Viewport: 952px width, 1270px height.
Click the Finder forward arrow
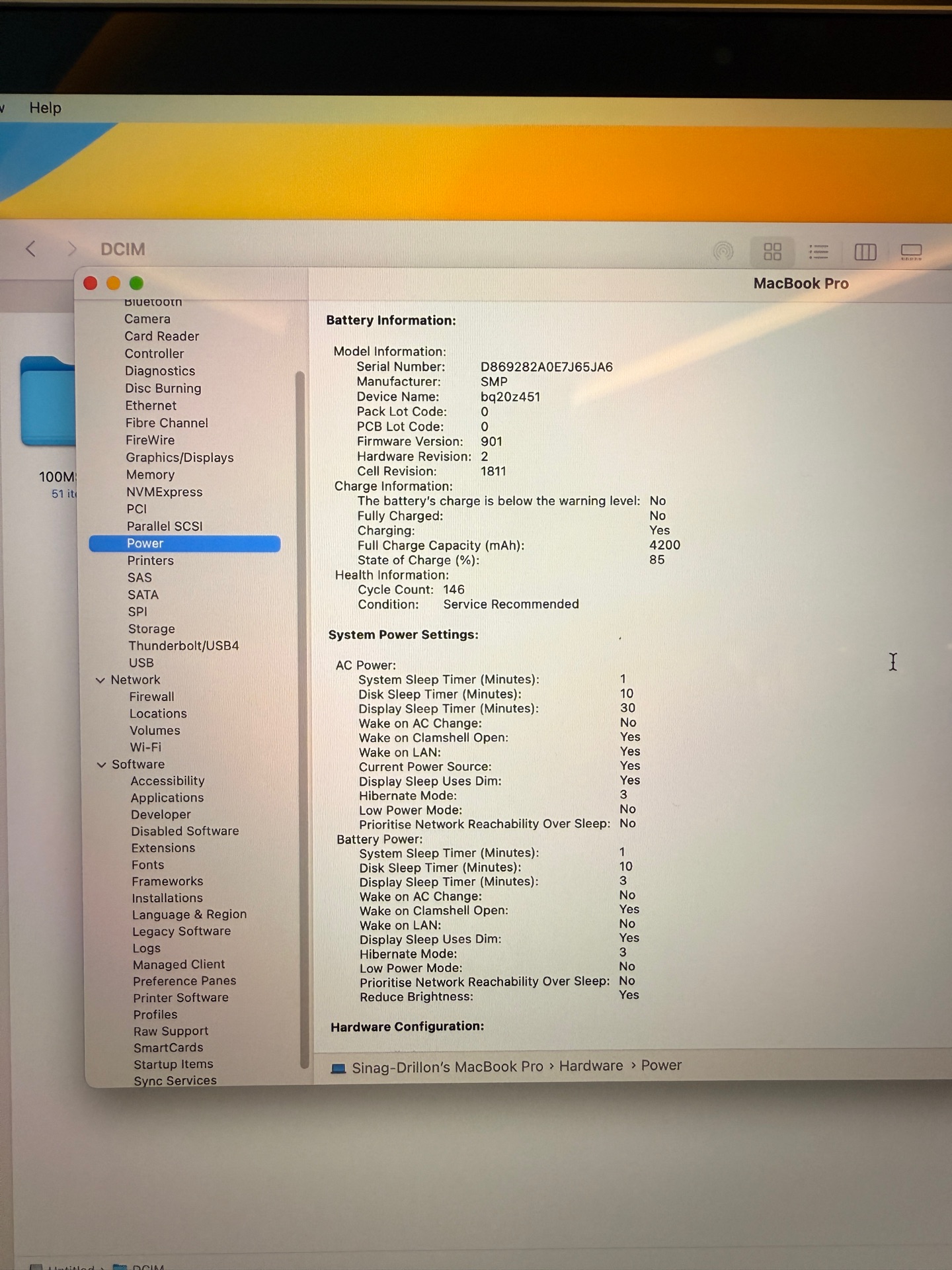pos(71,249)
